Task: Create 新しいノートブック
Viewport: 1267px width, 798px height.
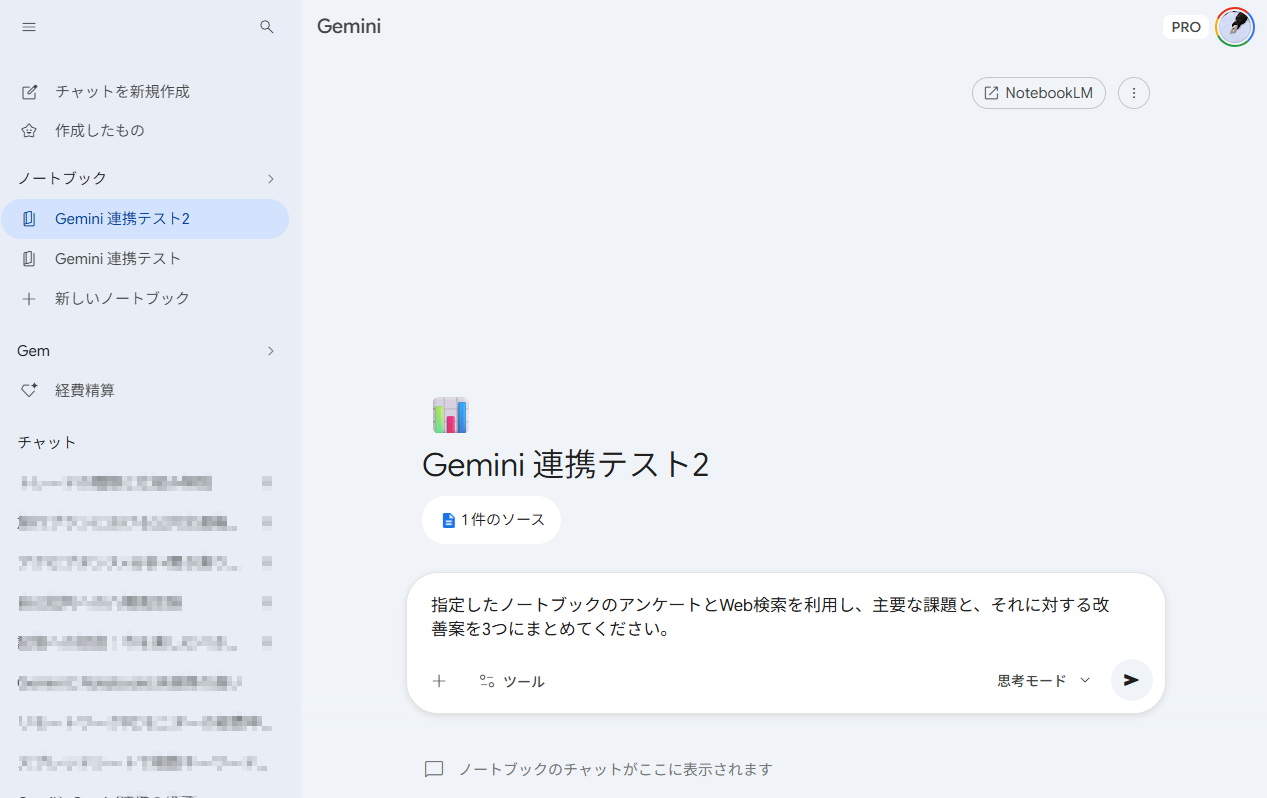Action: 145,298
